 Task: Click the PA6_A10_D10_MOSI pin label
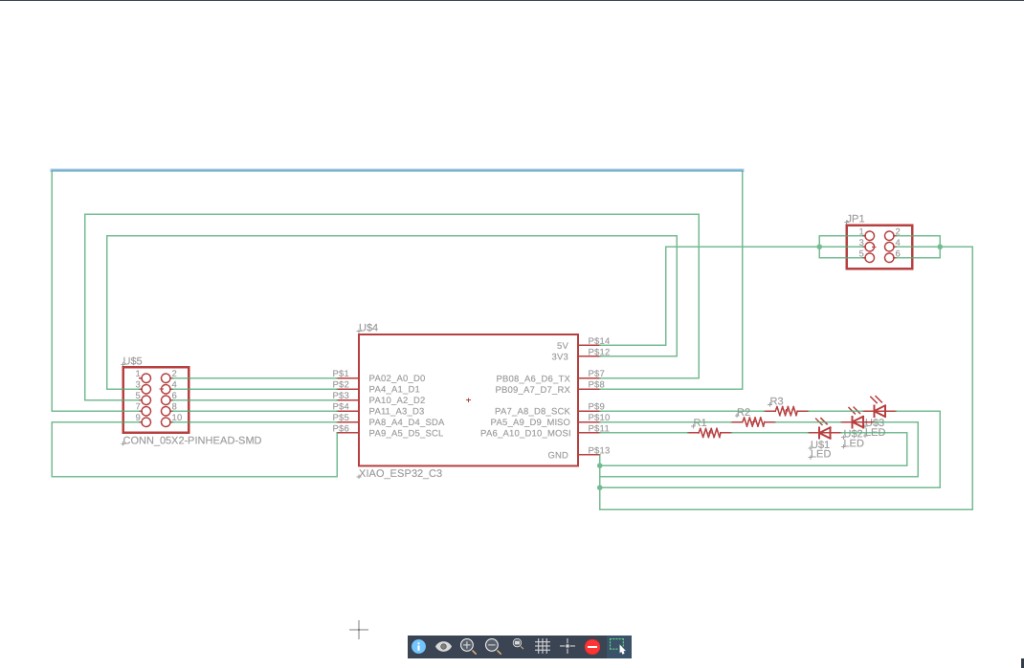click(x=526, y=434)
